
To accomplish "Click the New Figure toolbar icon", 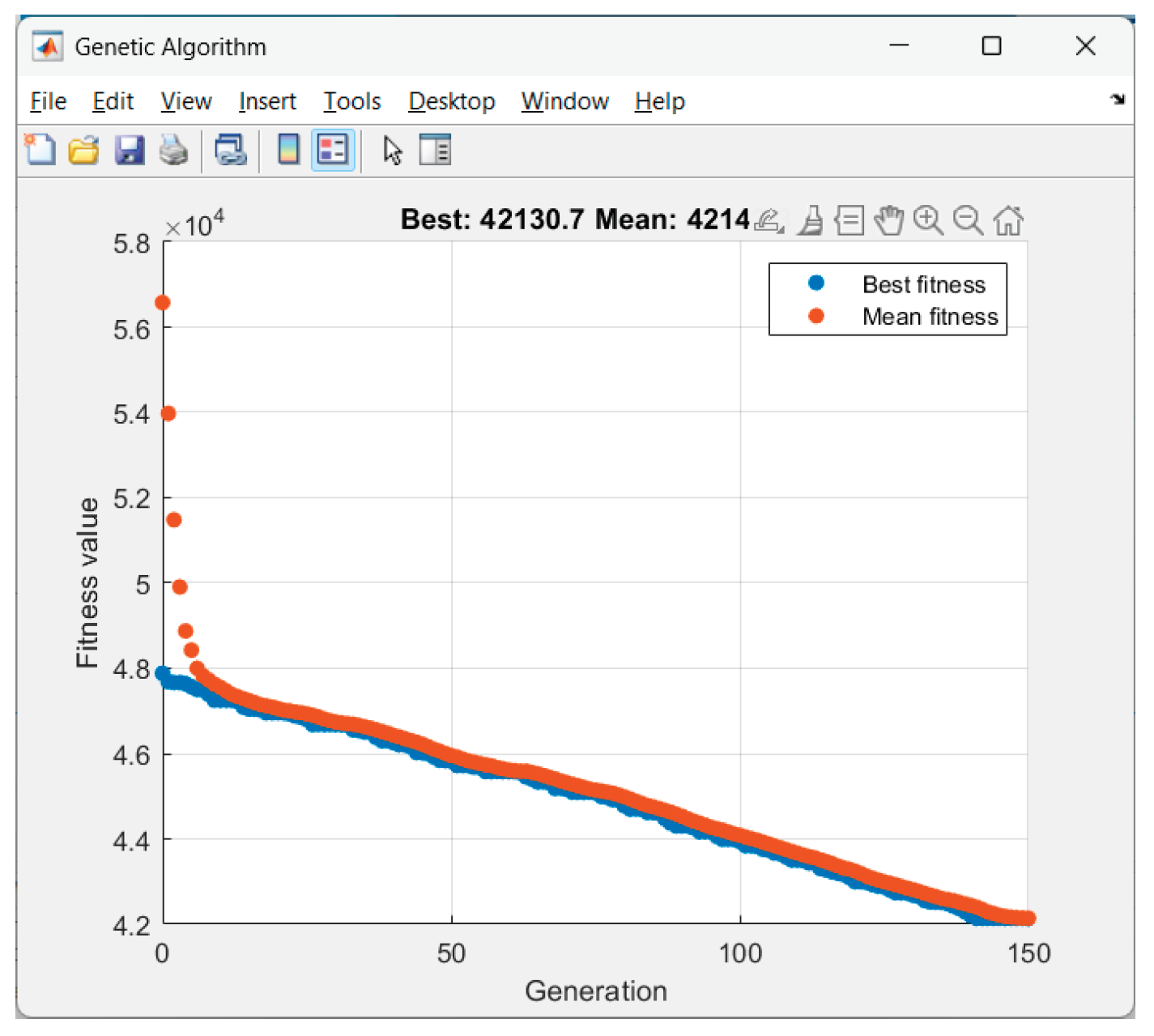I will tap(40, 150).
